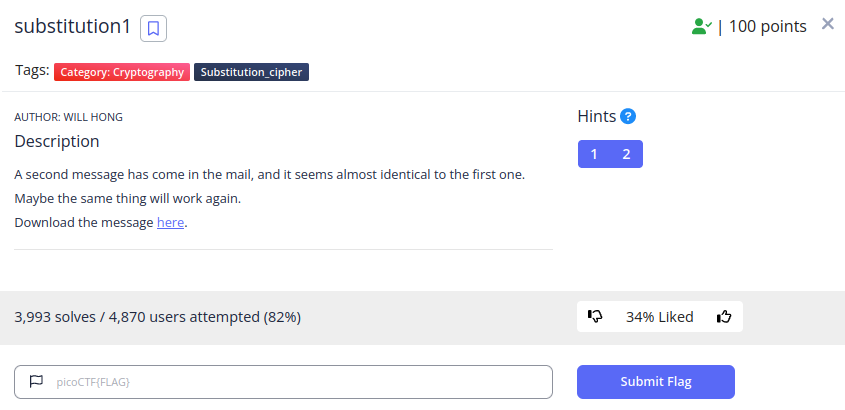The image size is (845, 410).
Task: Click the Hints question mark icon
Action: click(x=628, y=116)
